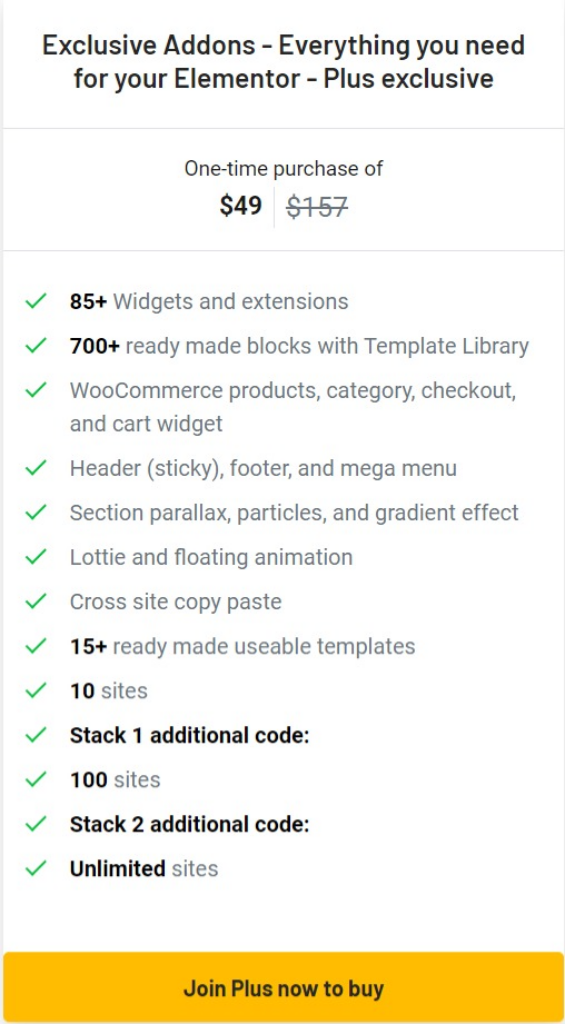Click the checkmark beside 85+ Widgets

tap(35, 301)
